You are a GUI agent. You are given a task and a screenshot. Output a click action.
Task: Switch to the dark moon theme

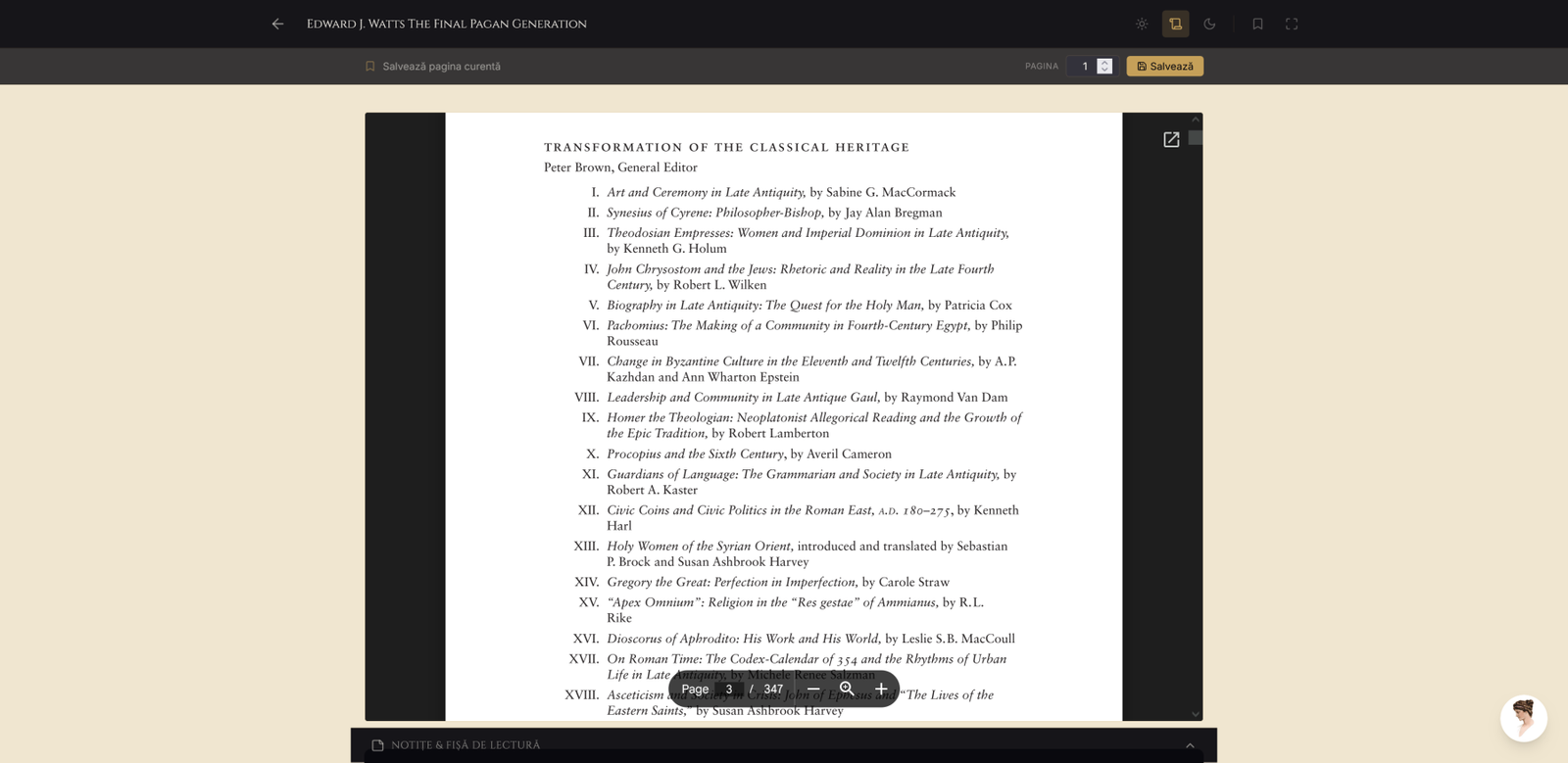click(1209, 24)
